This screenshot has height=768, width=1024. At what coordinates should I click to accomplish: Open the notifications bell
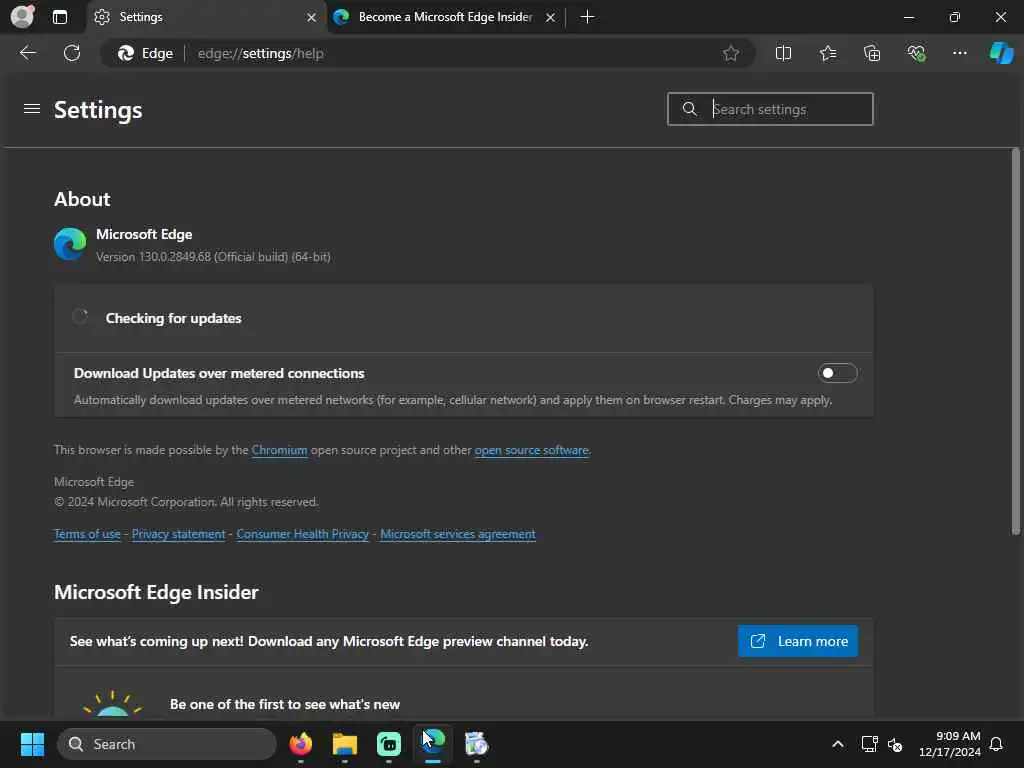click(996, 744)
